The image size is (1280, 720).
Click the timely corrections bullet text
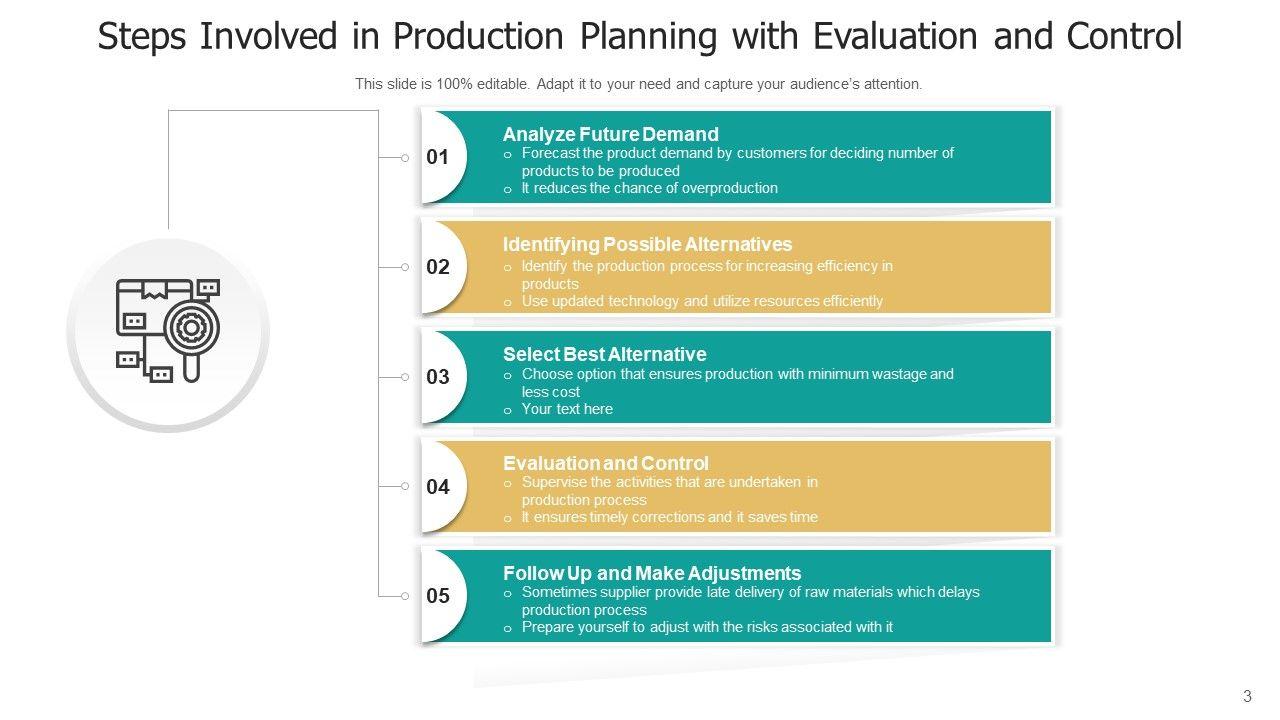[x=669, y=517]
